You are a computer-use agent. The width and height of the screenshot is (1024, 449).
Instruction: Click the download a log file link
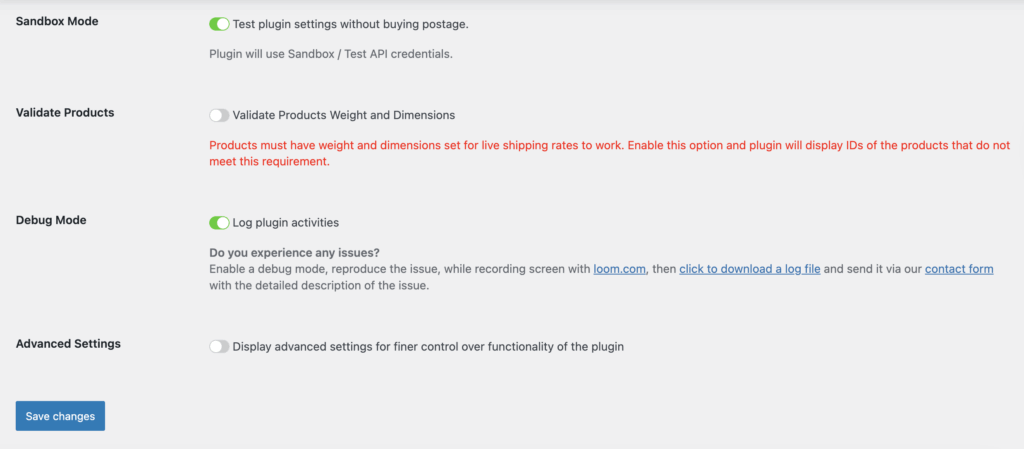pos(749,269)
